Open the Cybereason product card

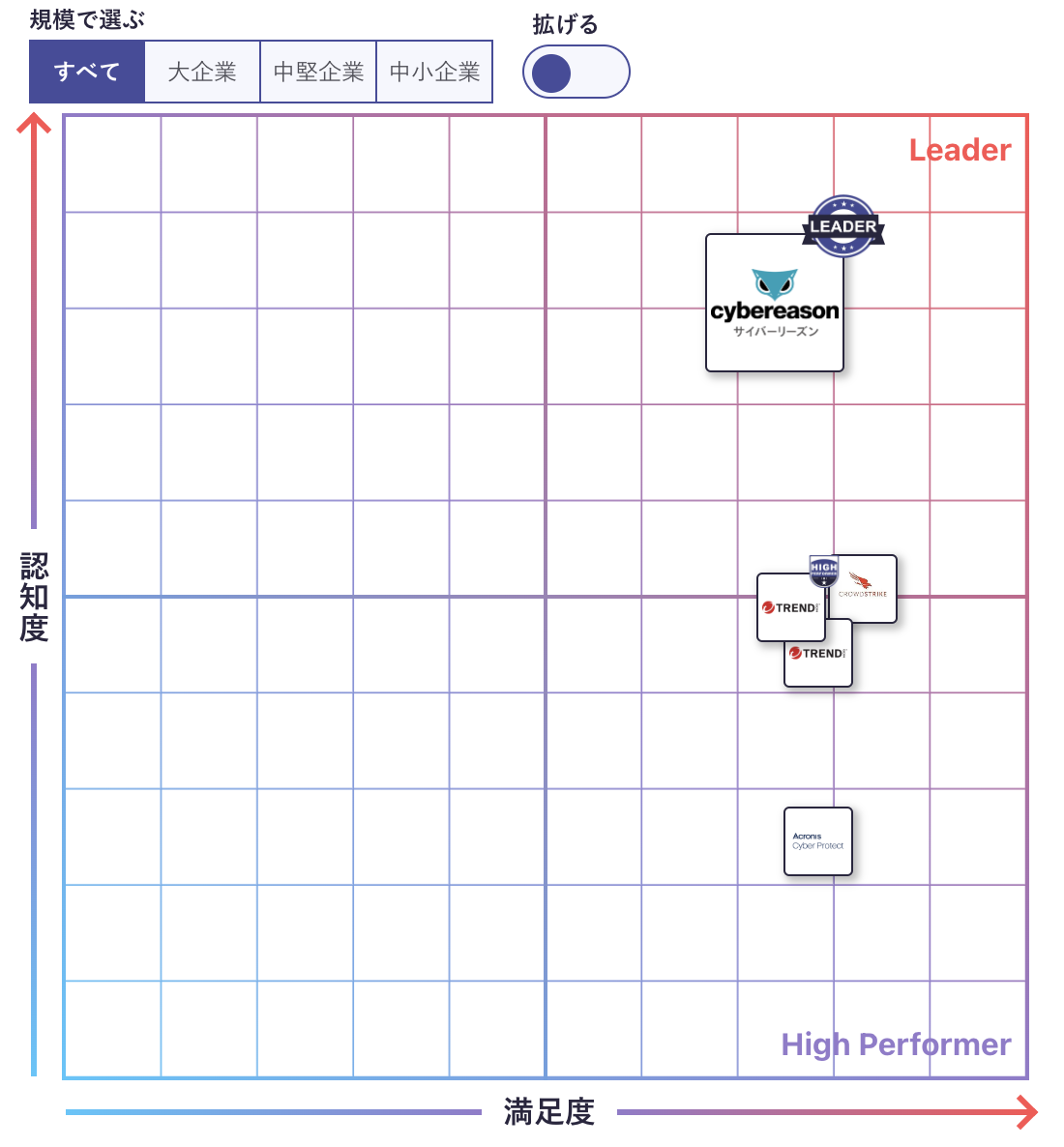point(774,303)
